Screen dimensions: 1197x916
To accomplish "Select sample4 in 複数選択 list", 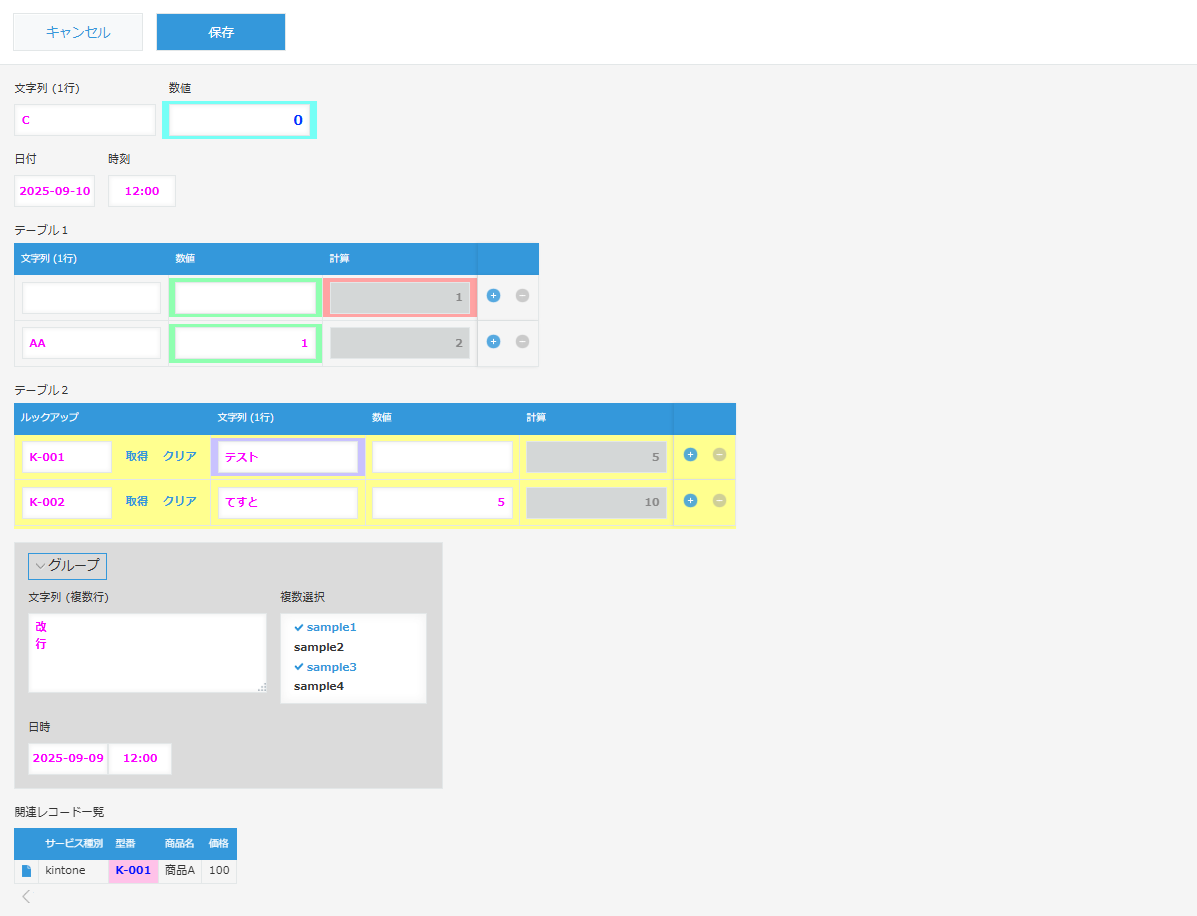I will coord(319,686).
